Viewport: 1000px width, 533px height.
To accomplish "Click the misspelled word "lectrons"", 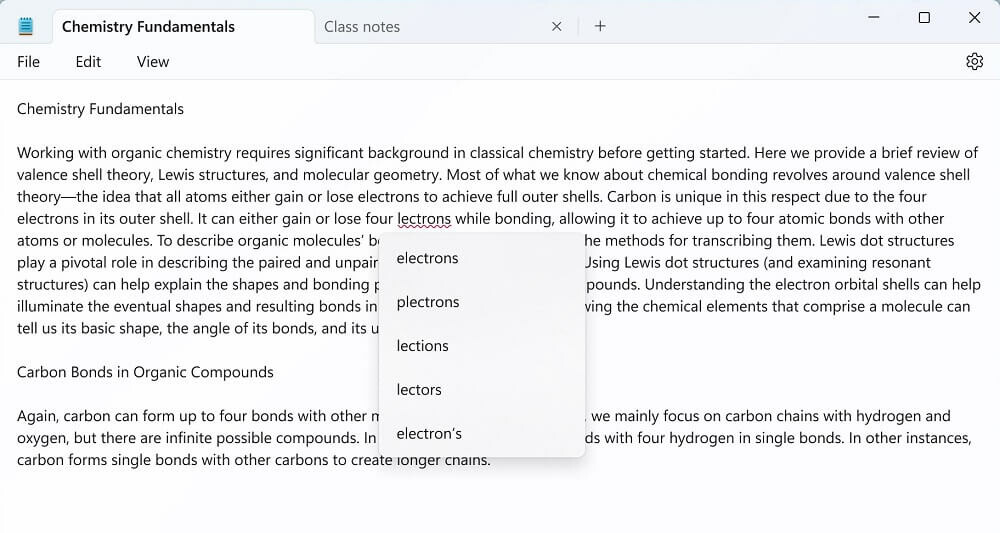I will pos(423,219).
